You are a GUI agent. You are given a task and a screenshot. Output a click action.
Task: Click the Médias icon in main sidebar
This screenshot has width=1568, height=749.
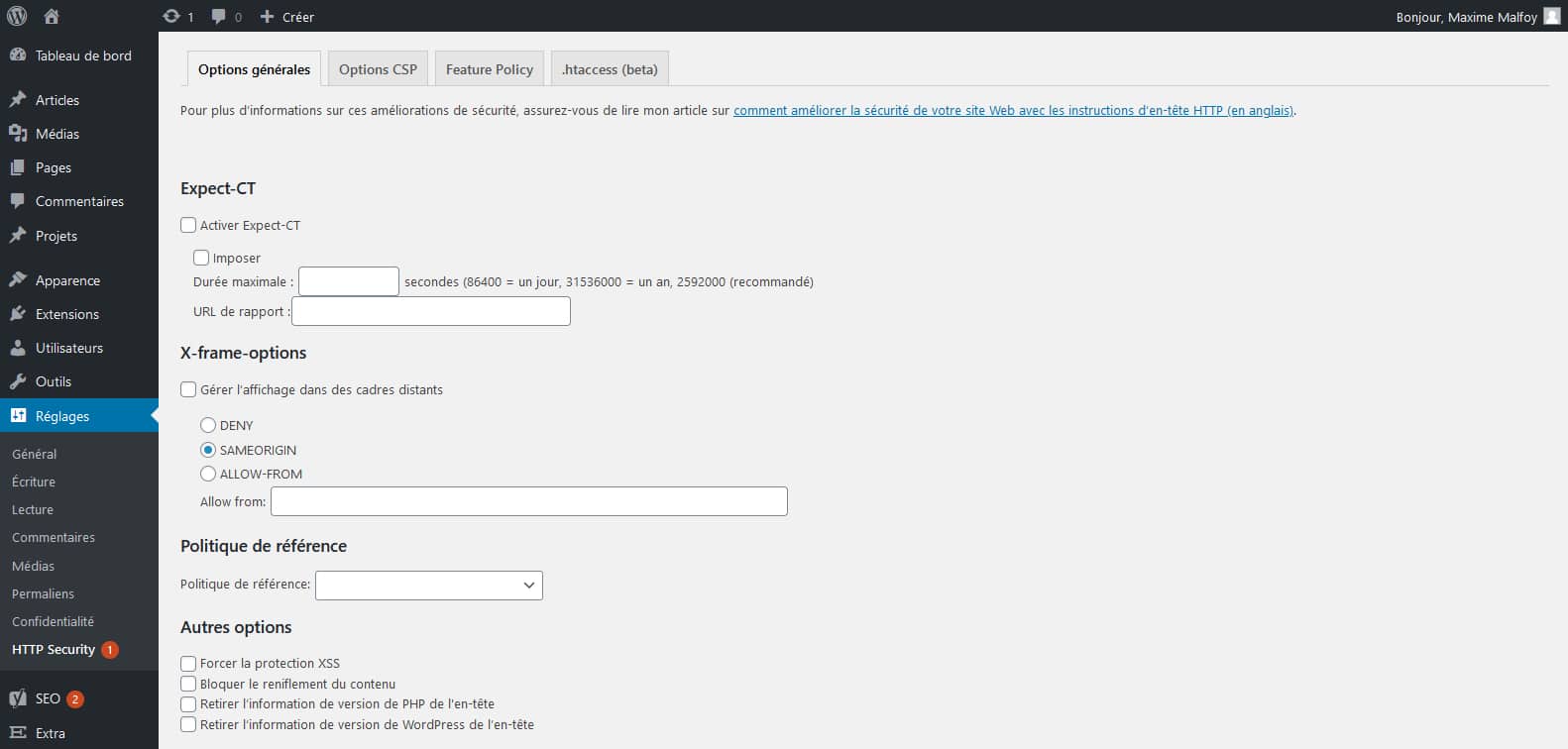[18, 134]
